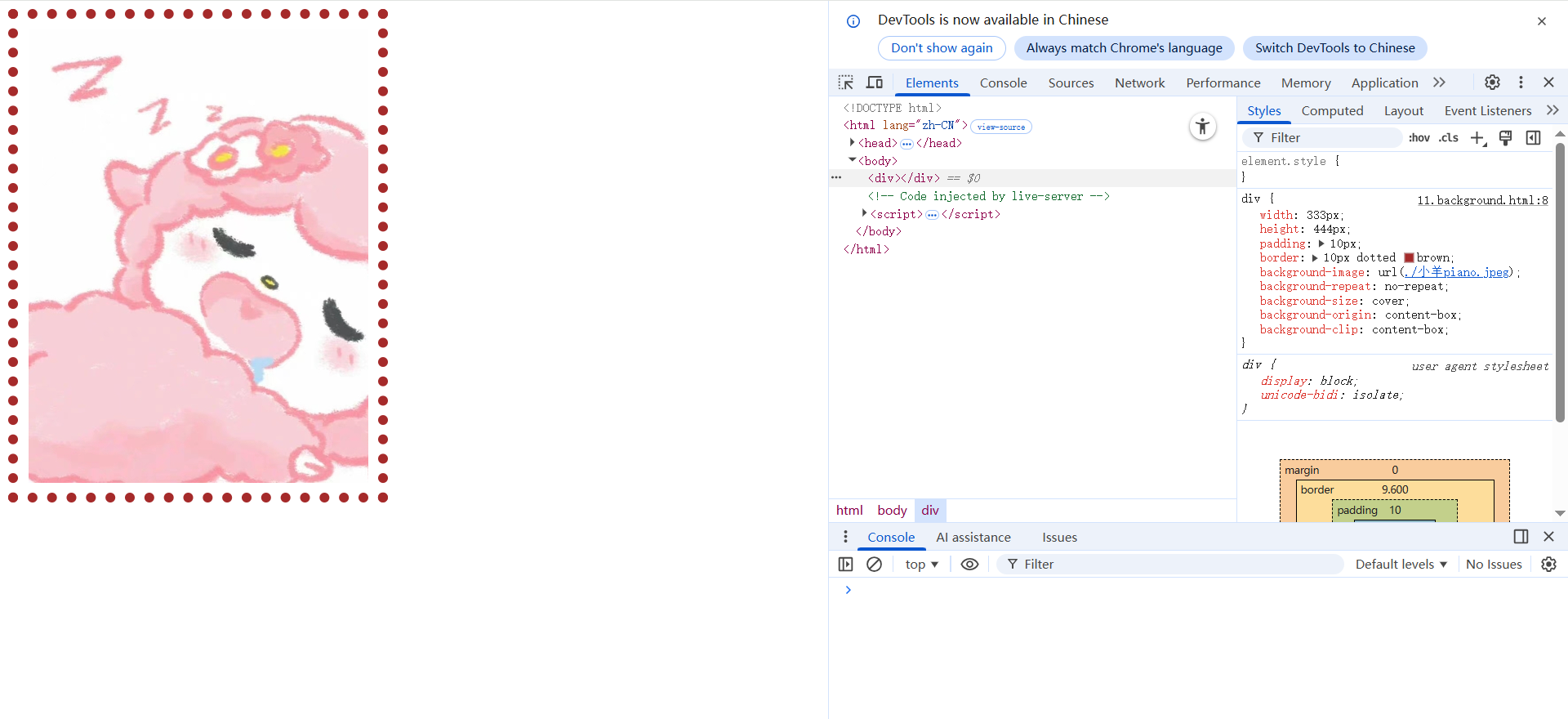Toggle computed styles sidebar icon
1568x719 pixels.
[x=1534, y=138]
